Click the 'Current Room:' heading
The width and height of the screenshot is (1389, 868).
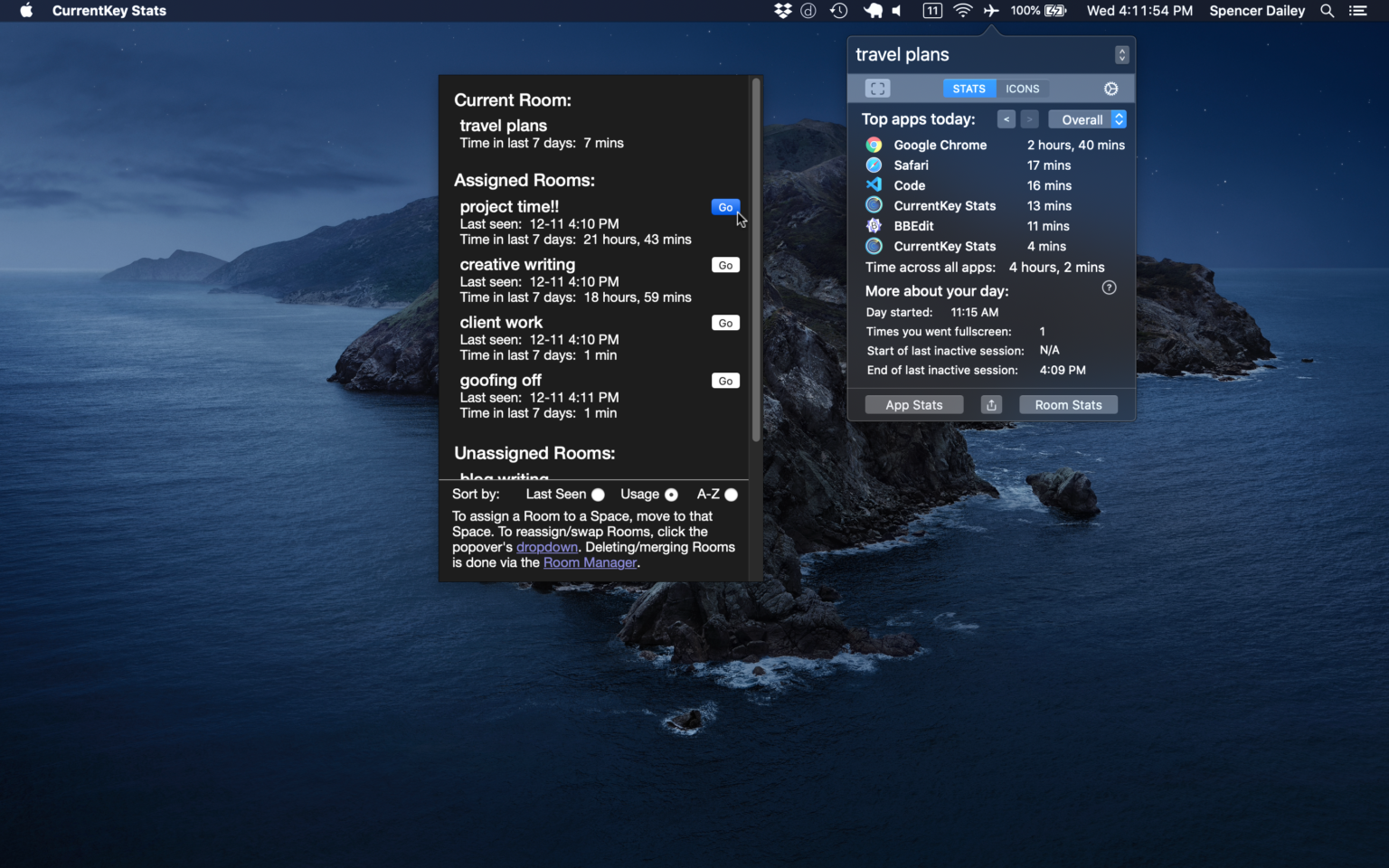pyautogui.click(x=513, y=100)
